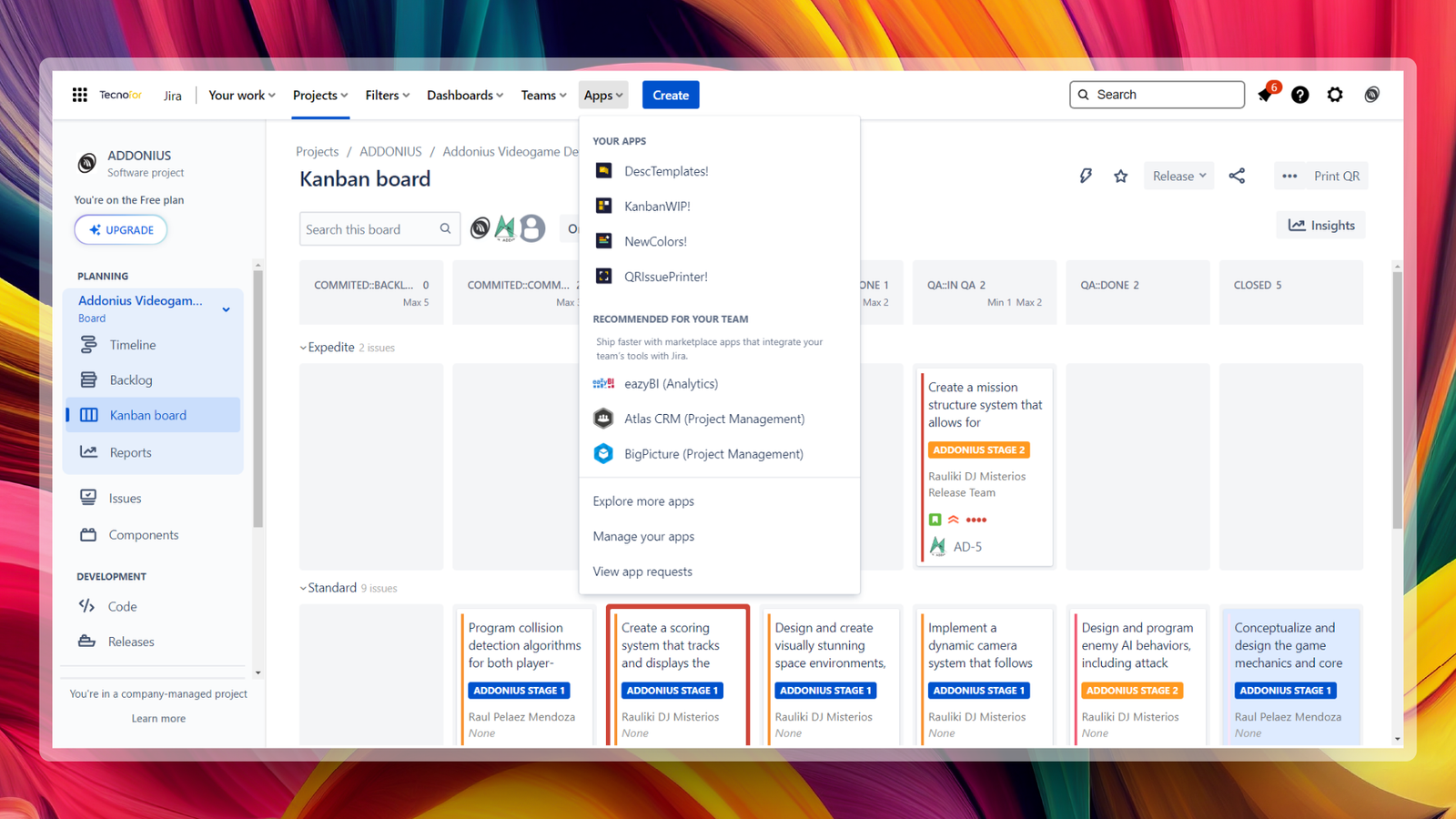Click the Print QR button
This screenshot has height=819, width=1456.
(x=1336, y=176)
